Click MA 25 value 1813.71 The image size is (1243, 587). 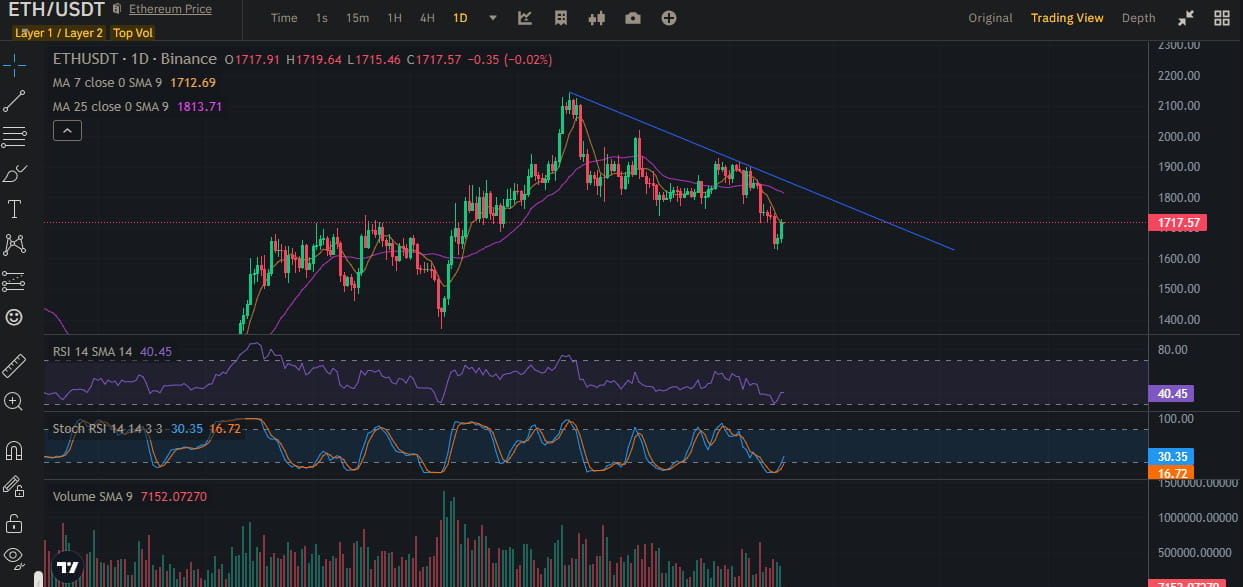[x=198, y=107]
